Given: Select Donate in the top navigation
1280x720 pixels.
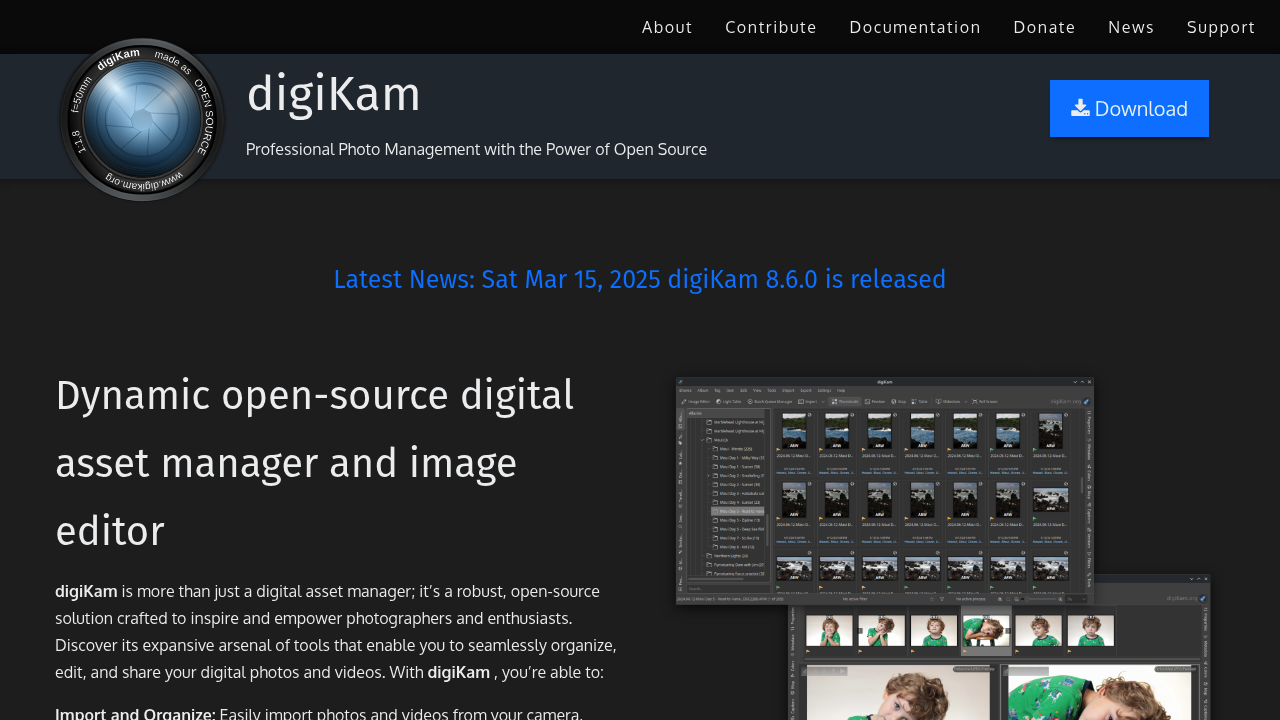Looking at the screenshot, I should pos(1044,27).
